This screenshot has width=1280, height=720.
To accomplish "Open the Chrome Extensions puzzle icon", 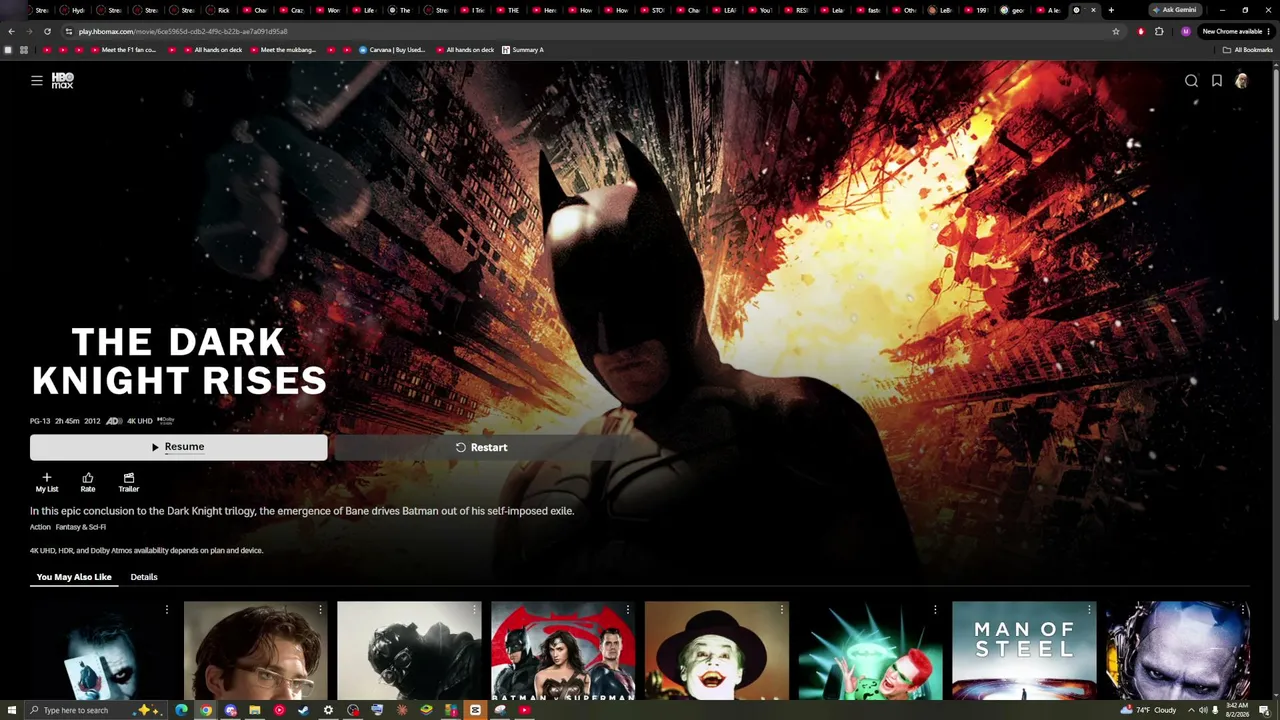I will coord(1159,31).
